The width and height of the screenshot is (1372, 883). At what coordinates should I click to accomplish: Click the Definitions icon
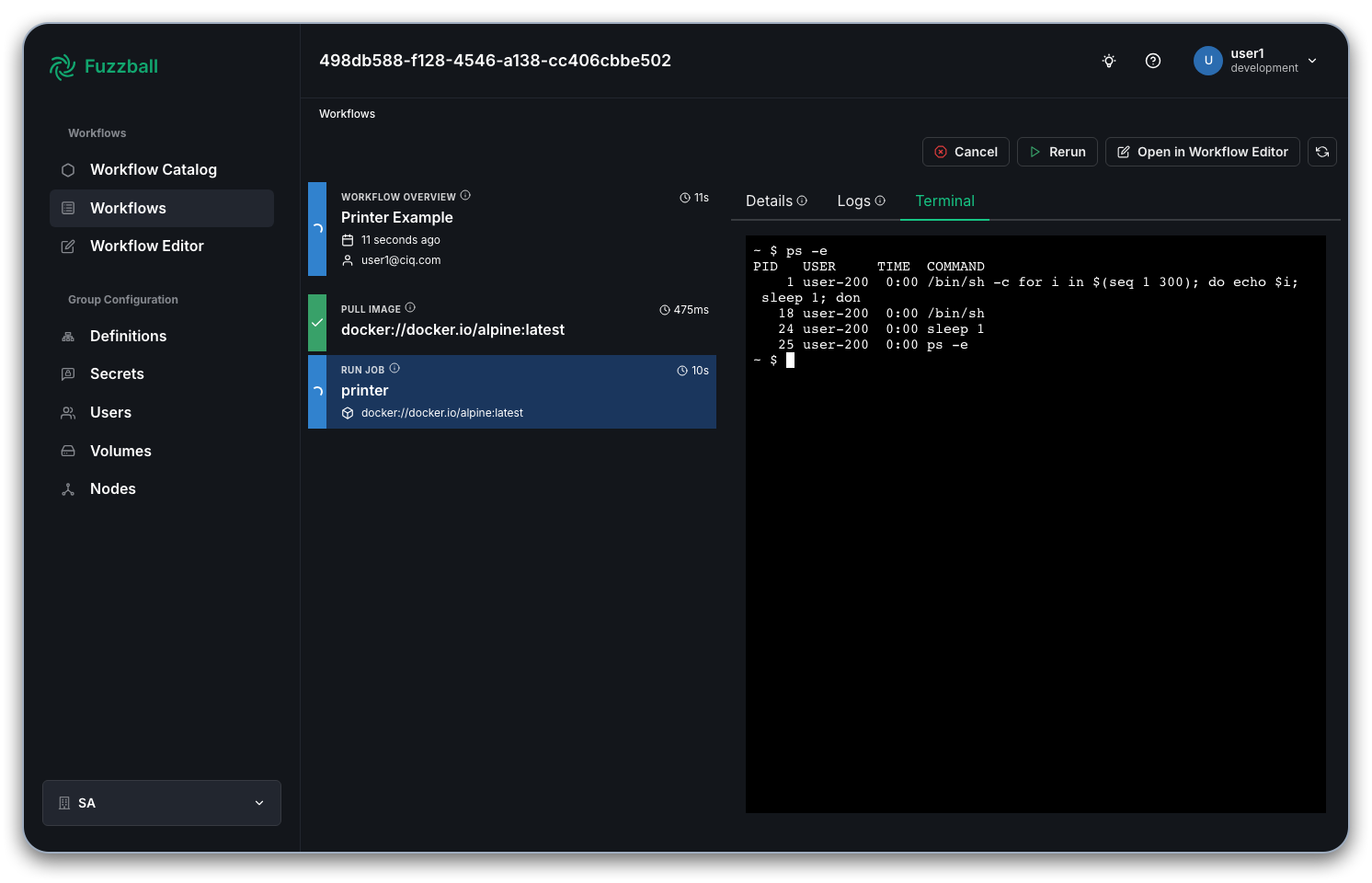click(68, 337)
